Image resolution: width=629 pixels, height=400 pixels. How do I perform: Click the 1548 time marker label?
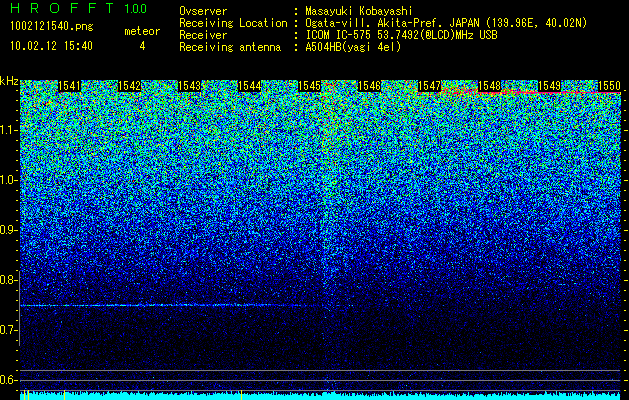[x=489, y=86]
